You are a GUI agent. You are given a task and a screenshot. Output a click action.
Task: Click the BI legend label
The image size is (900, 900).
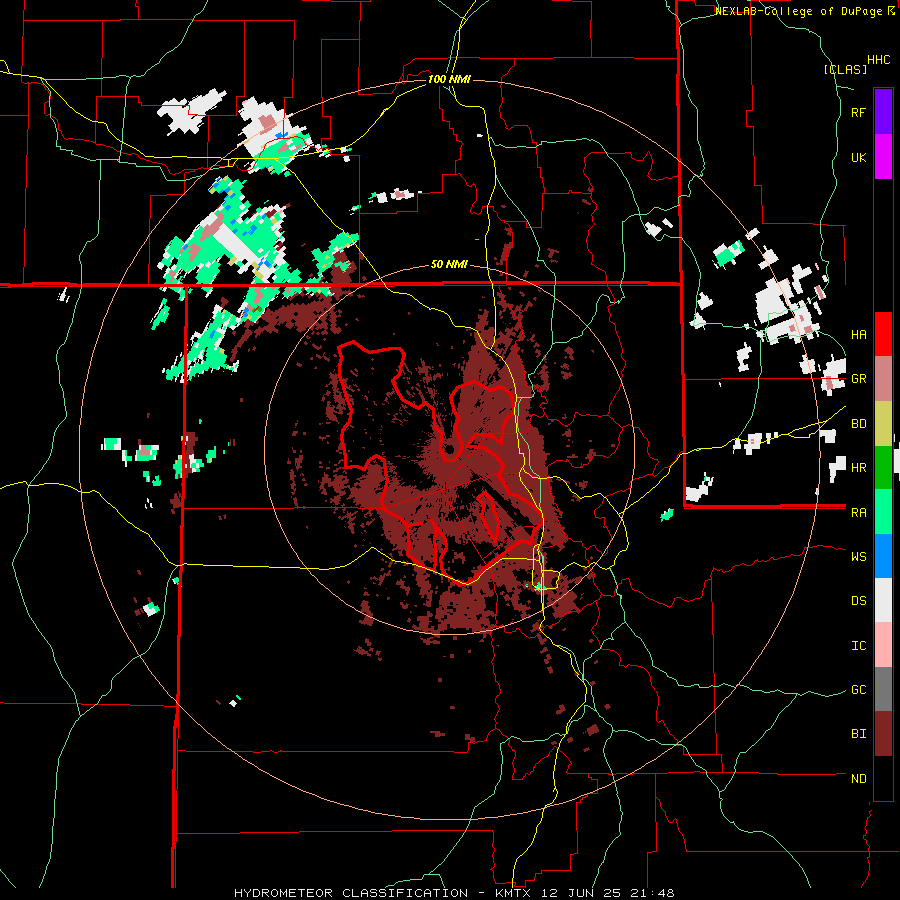[x=858, y=734]
